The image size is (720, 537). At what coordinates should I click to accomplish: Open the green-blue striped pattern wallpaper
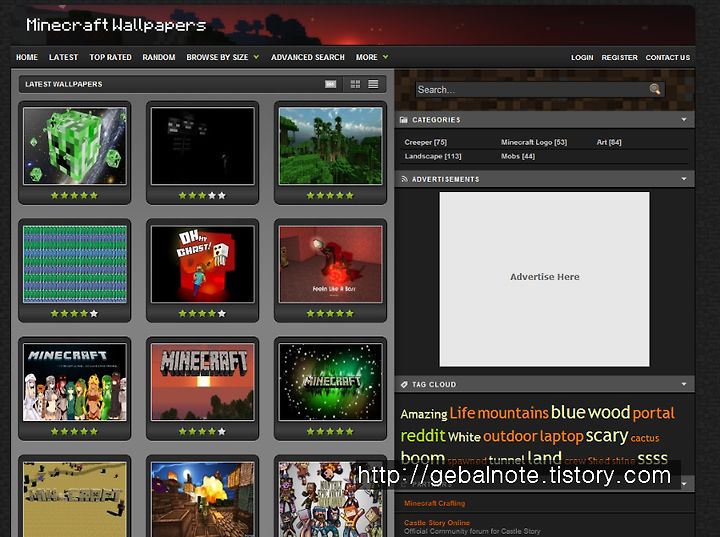pos(75,264)
